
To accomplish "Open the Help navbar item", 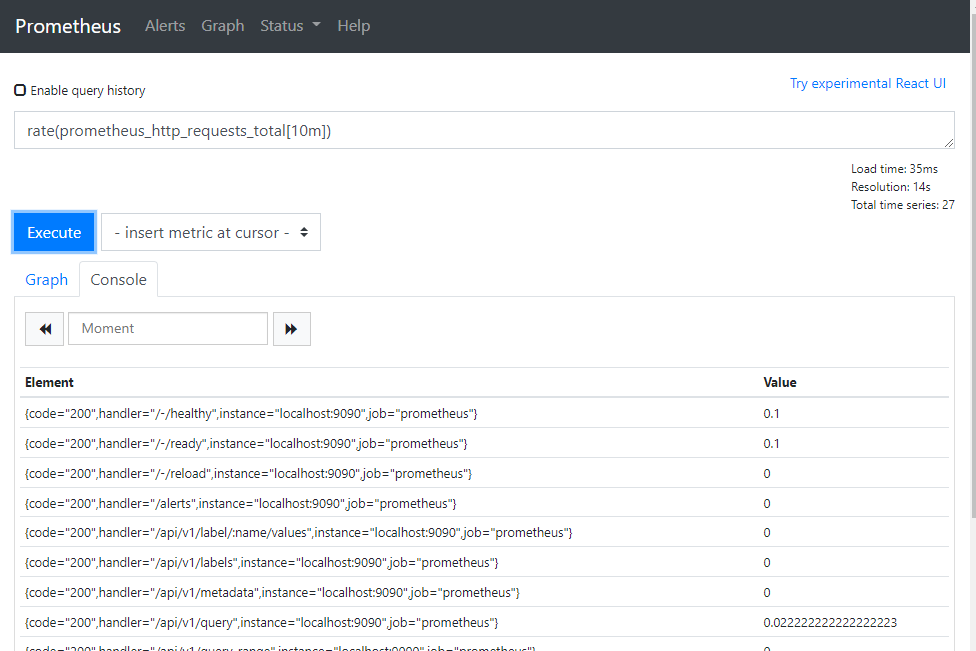I will (353, 26).
